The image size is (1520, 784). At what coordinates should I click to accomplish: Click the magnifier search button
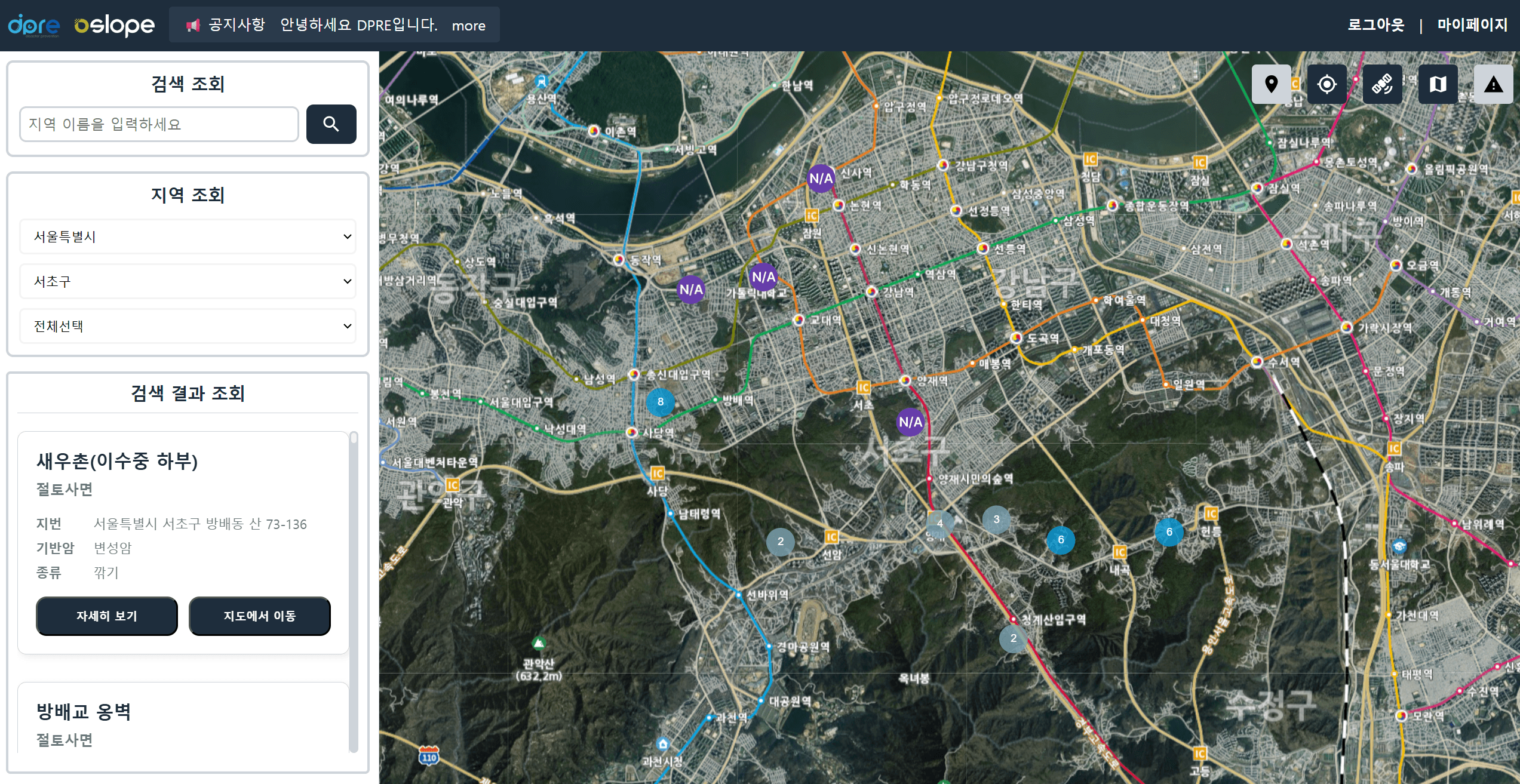point(331,124)
